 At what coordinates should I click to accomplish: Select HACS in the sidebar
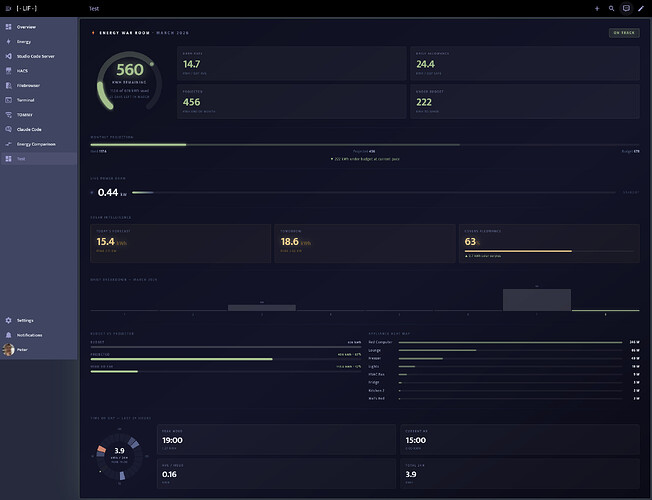(x=39, y=71)
